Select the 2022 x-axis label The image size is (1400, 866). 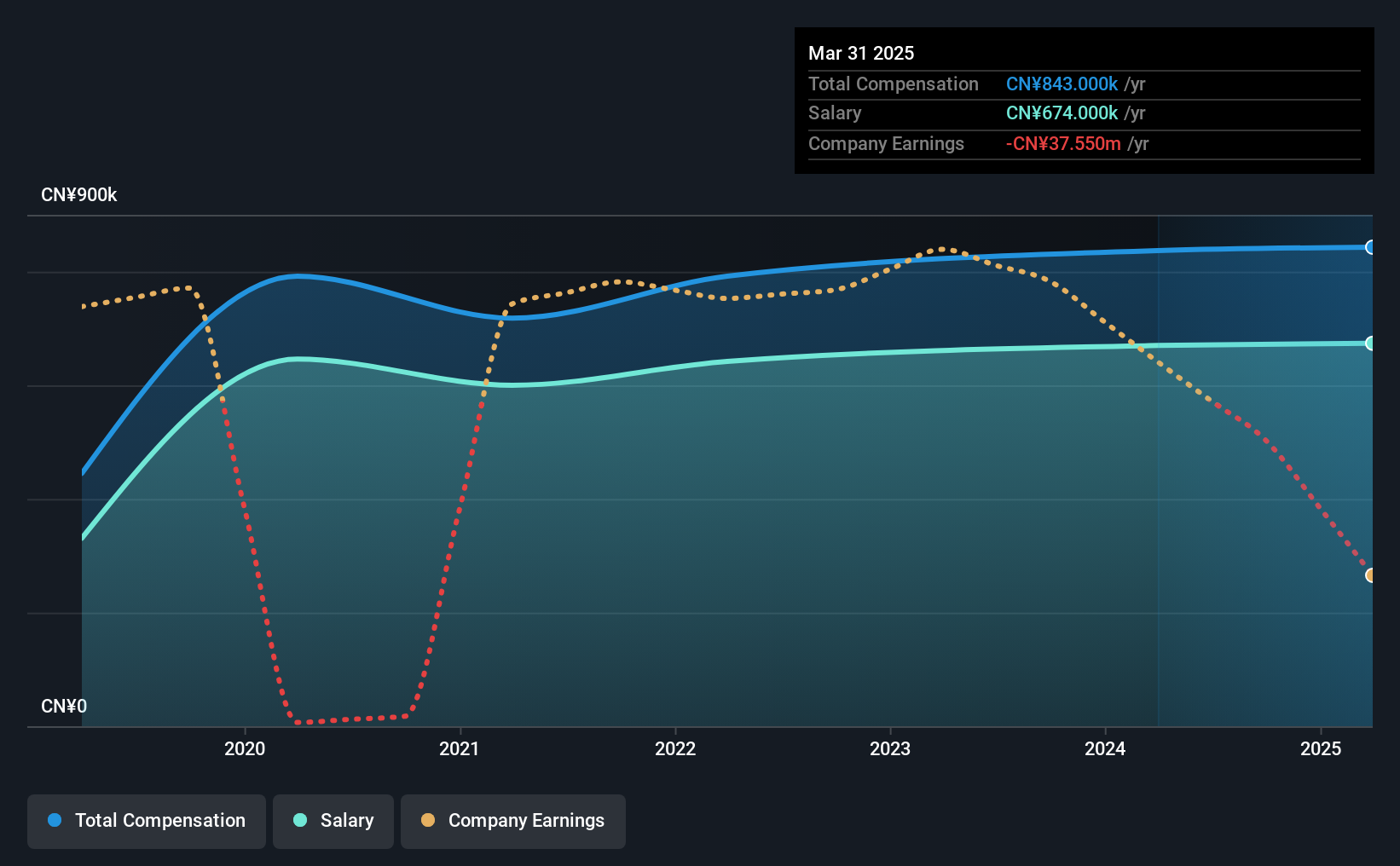[x=675, y=748]
